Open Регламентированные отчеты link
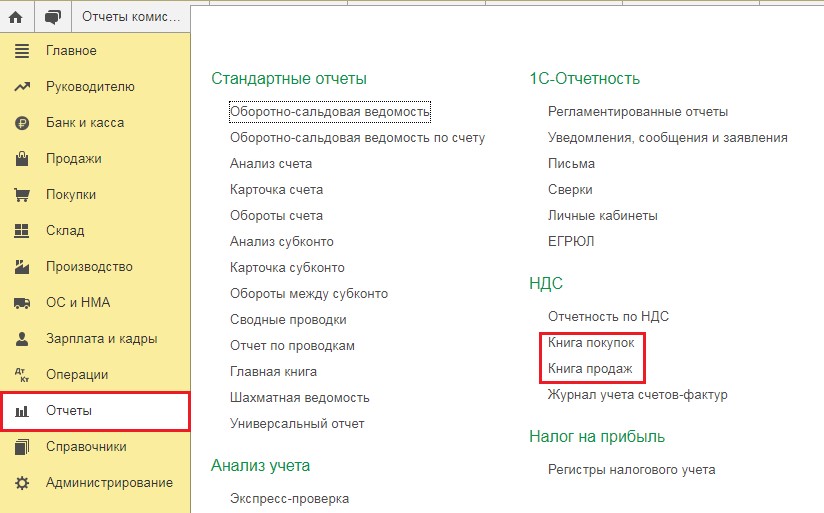This screenshot has height=513, width=824. click(x=638, y=112)
